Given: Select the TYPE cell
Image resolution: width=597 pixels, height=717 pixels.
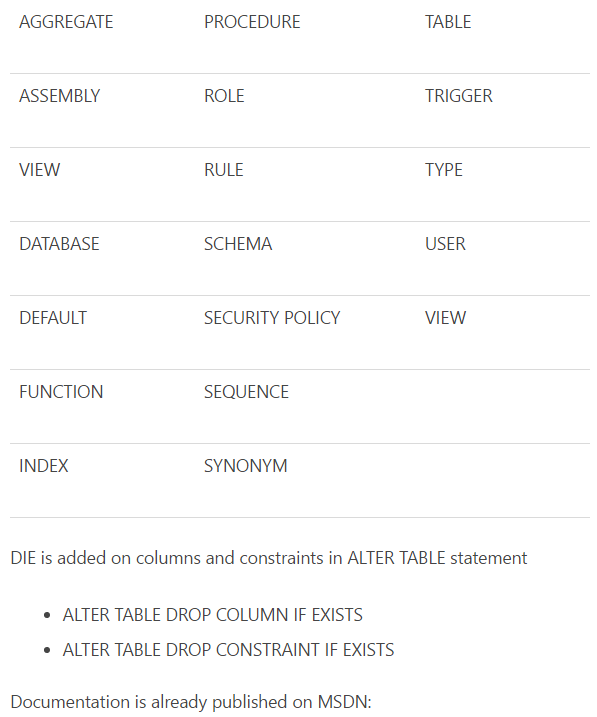Looking at the screenshot, I should click(x=444, y=170).
